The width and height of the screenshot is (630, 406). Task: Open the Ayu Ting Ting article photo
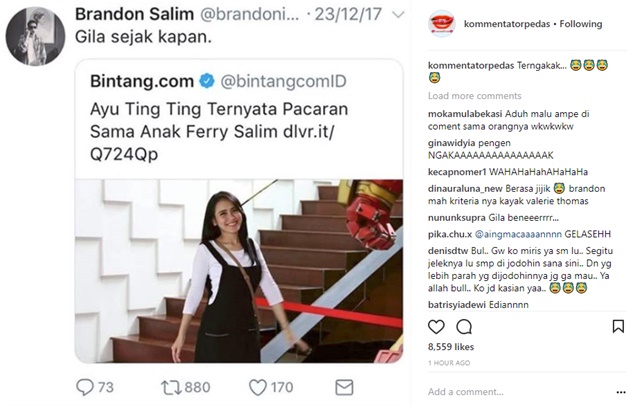pyautogui.click(x=239, y=271)
